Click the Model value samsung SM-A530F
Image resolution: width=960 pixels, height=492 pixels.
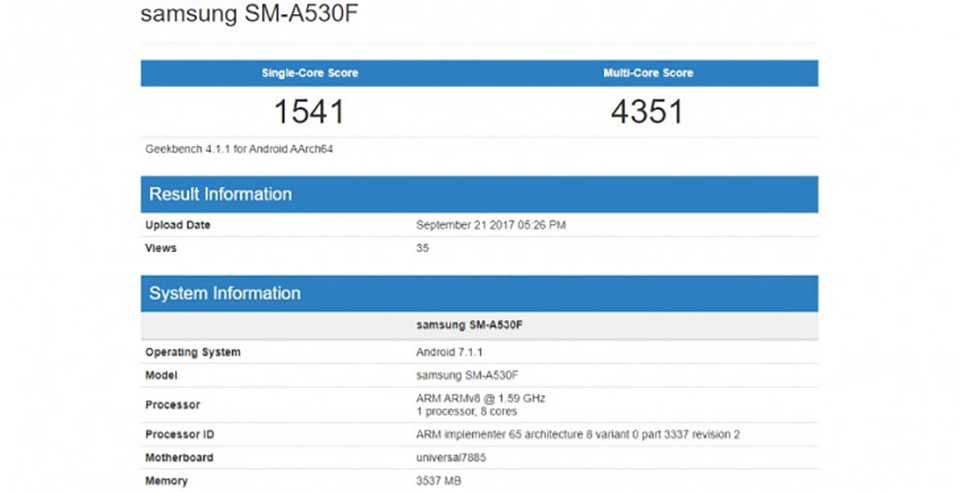tap(467, 375)
